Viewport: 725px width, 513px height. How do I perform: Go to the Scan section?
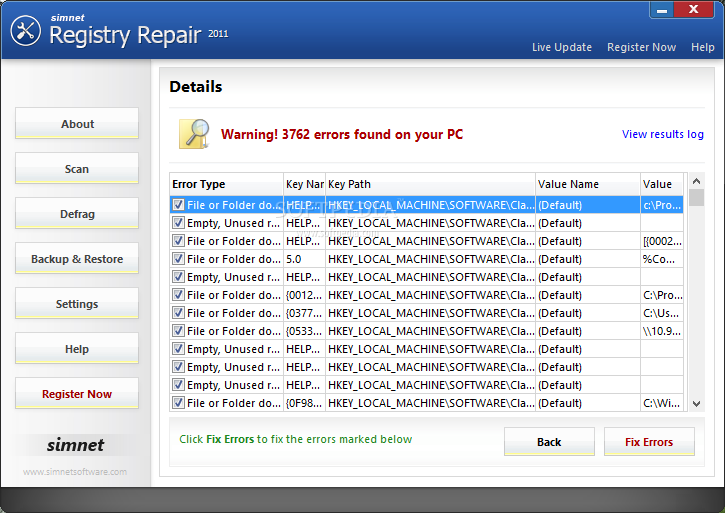pyautogui.click(x=77, y=168)
